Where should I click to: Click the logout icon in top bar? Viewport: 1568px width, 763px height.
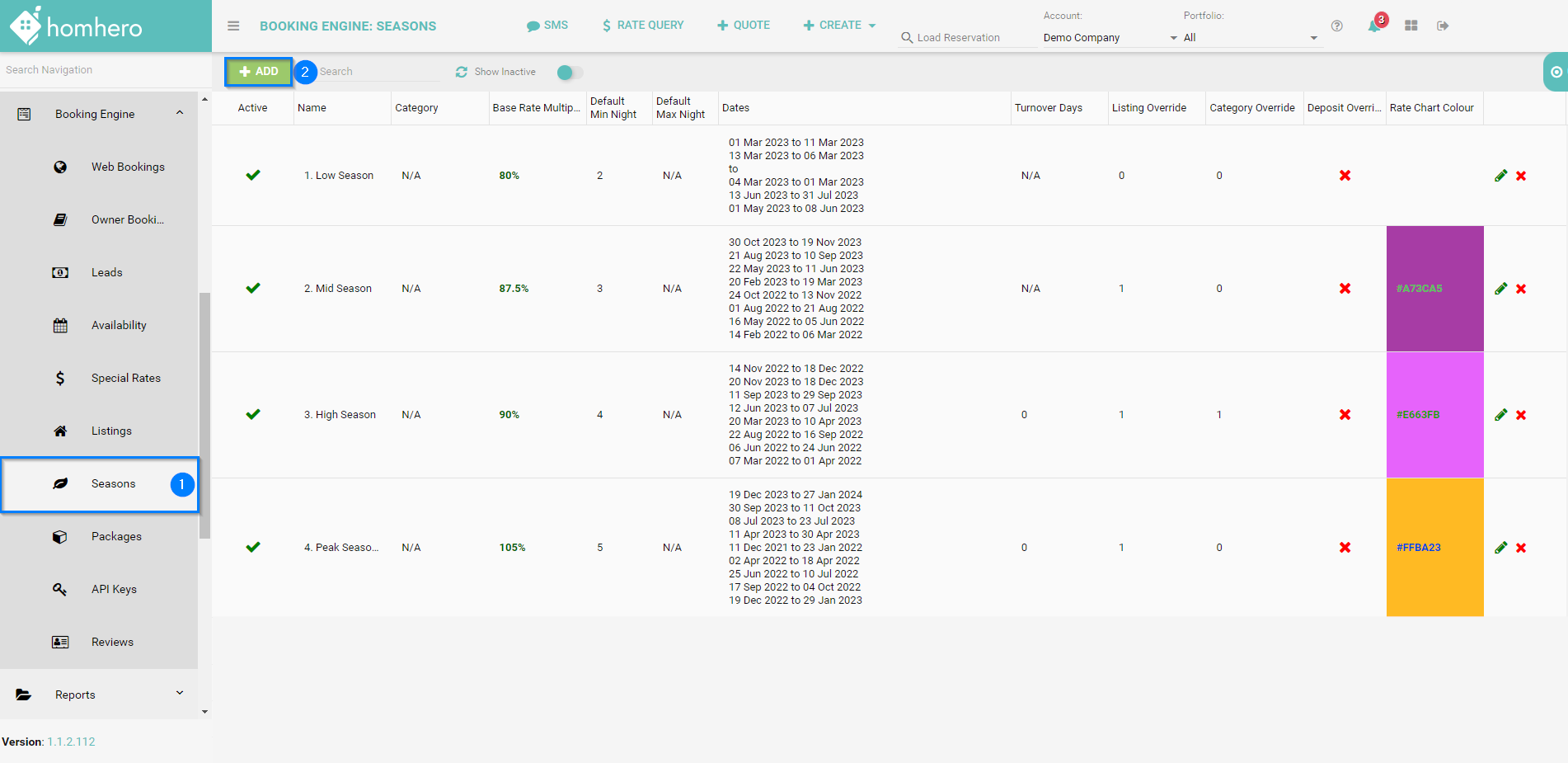[1443, 26]
